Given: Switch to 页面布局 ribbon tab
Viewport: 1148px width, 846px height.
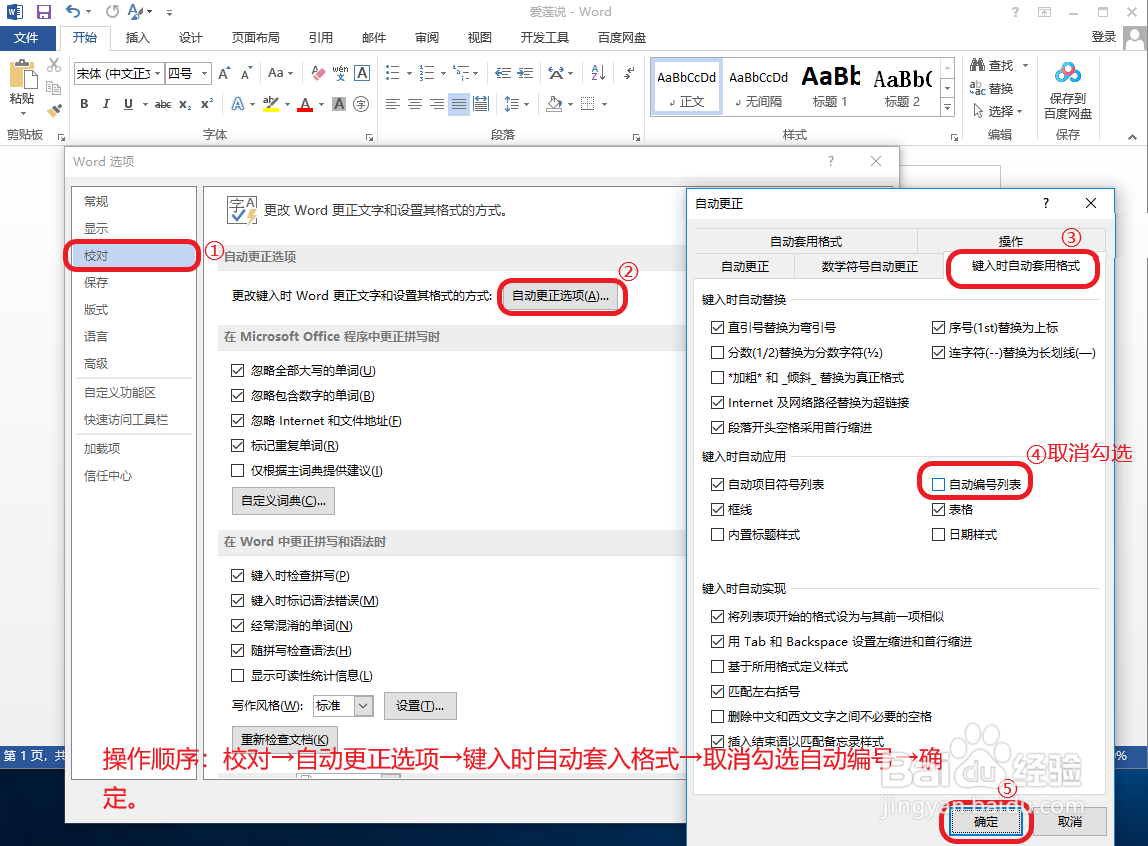Looking at the screenshot, I should [x=256, y=37].
